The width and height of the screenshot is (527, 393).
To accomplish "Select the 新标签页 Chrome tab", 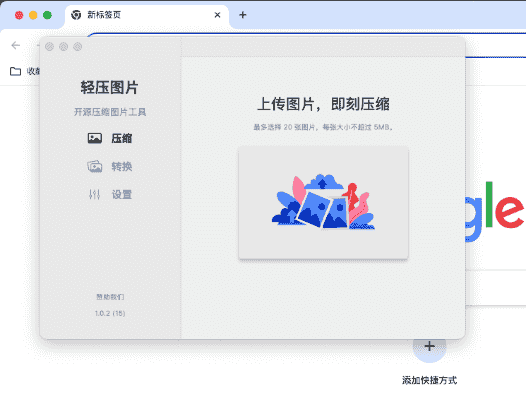I will (147, 15).
